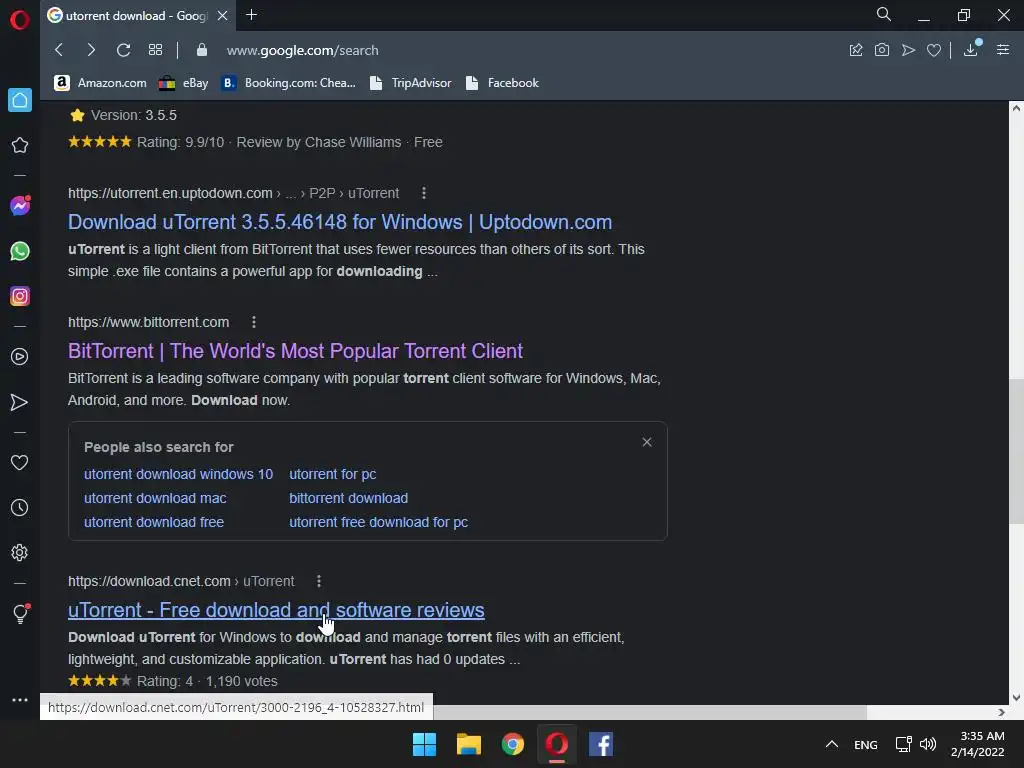
Task: Open the downloads panel
Action: (971, 50)
